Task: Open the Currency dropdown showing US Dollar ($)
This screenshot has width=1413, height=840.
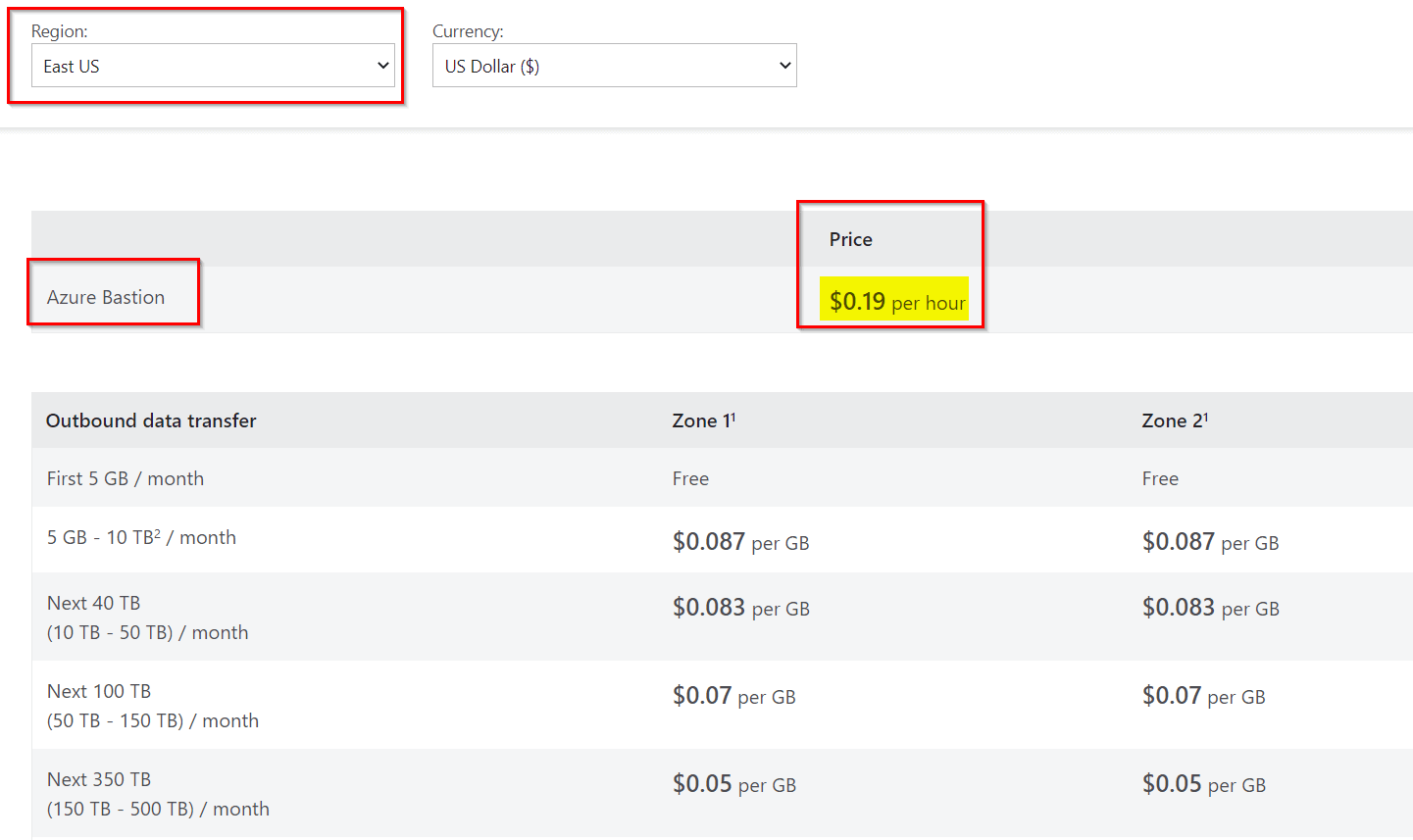Action: (x=614, y=66)
